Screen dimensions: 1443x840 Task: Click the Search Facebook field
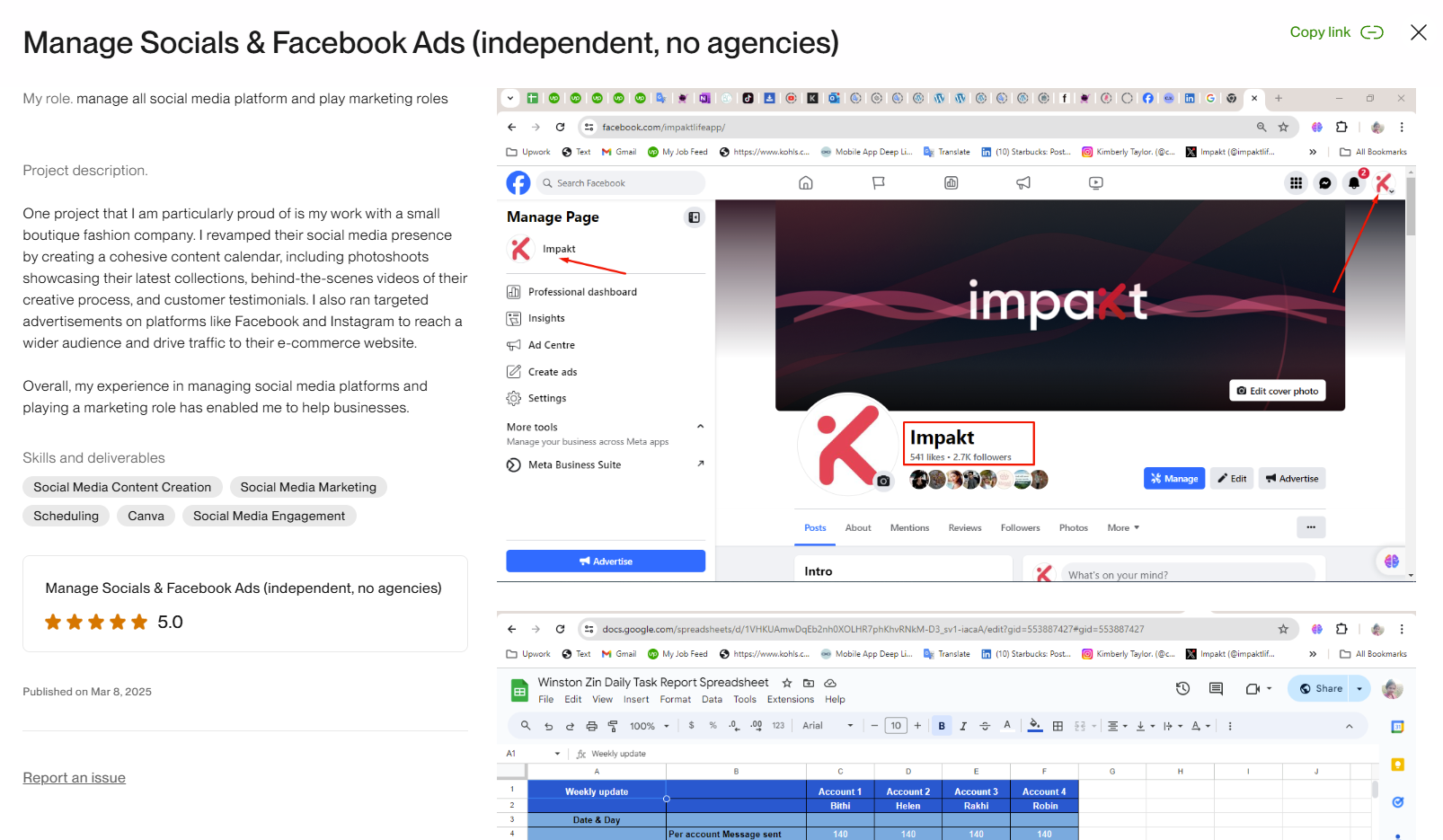pyautogui.click(x=622, y=183)
